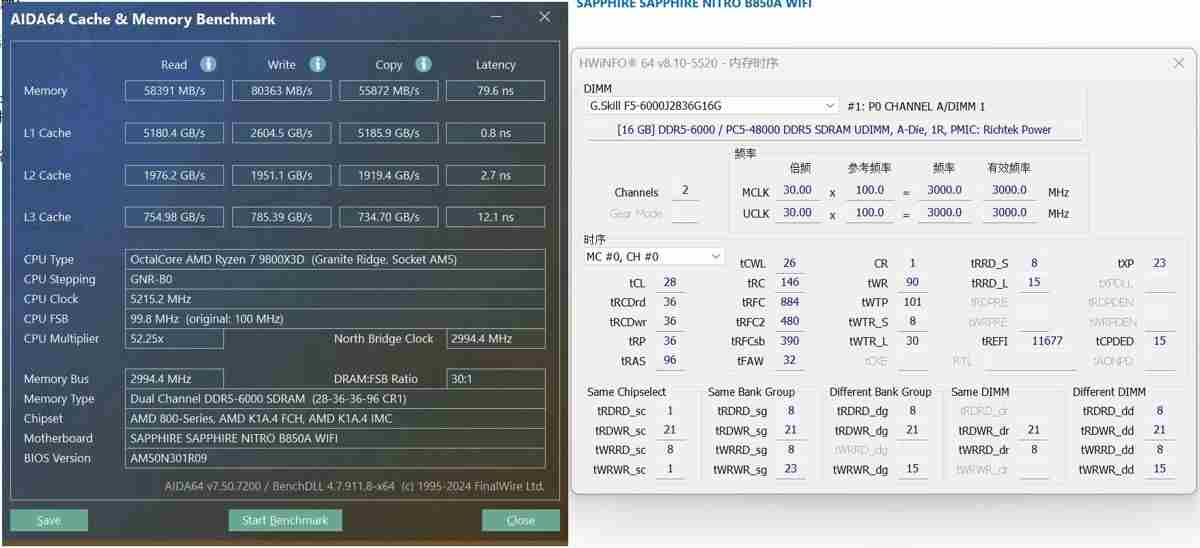Click CPU Stepping value GNR-B0
This screenshot has height=548, width=1200.
pyautogui.click(x=335, y=279)
